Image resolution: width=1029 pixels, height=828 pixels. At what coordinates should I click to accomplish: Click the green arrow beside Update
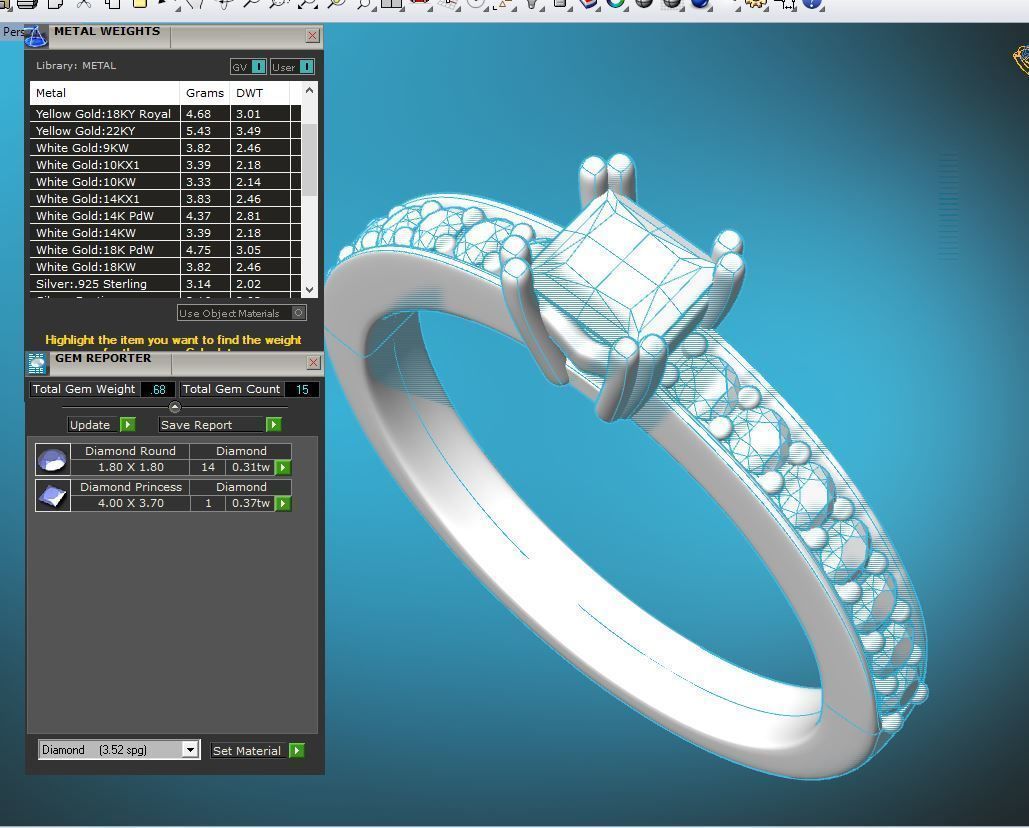(128, 424)
